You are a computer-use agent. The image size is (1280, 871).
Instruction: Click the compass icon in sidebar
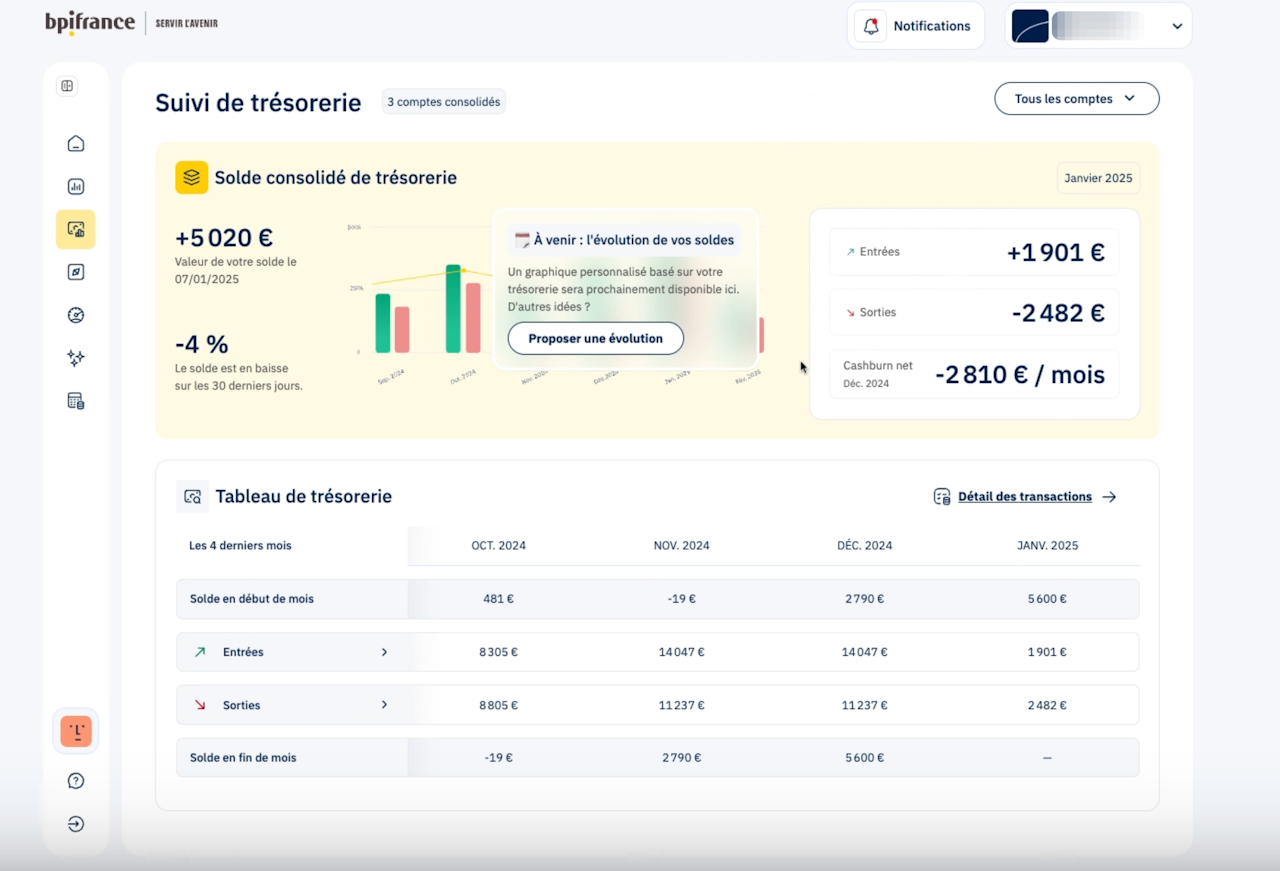click(x=75, y=272)
